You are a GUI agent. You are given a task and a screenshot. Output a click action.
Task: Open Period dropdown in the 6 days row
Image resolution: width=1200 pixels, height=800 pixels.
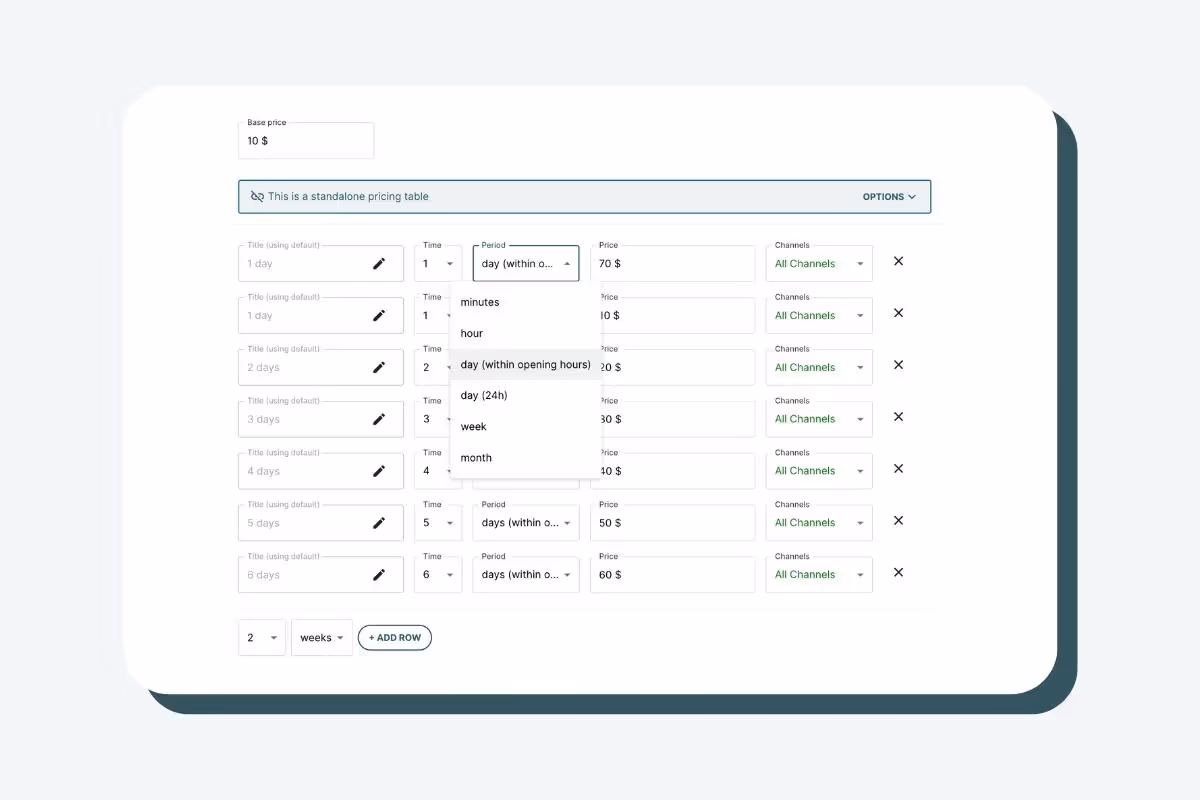(526, 575)
